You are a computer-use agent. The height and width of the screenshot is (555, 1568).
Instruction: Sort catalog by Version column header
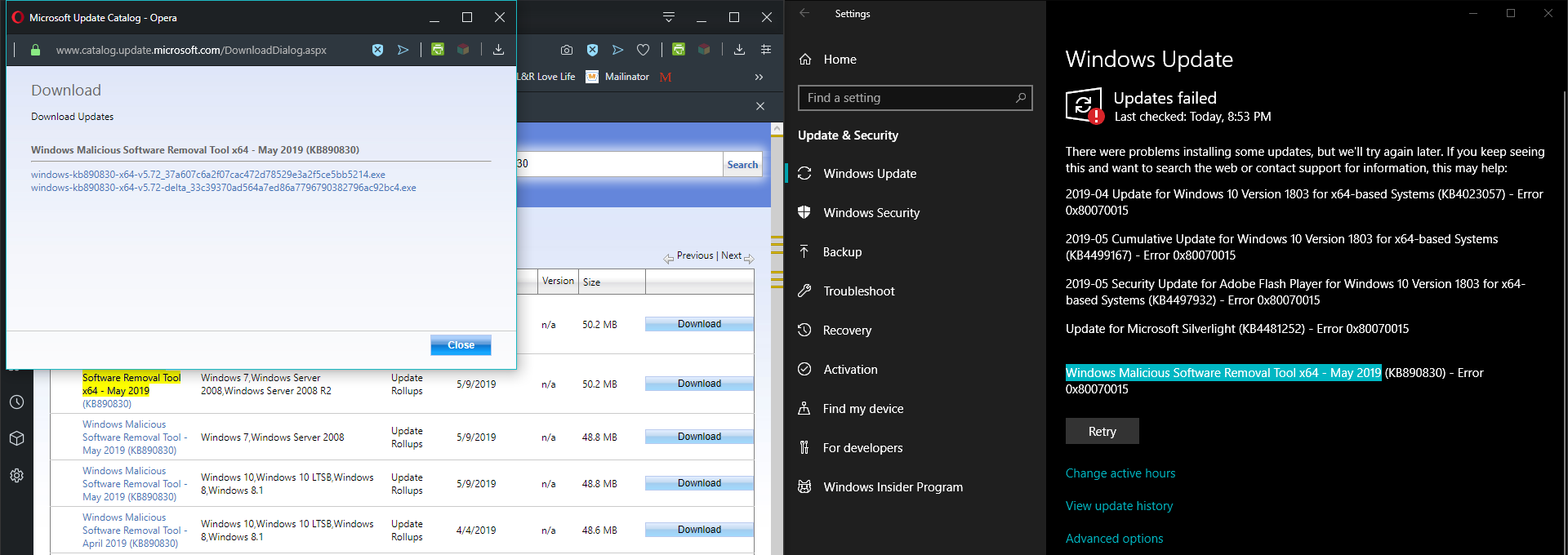pos(558,281)
